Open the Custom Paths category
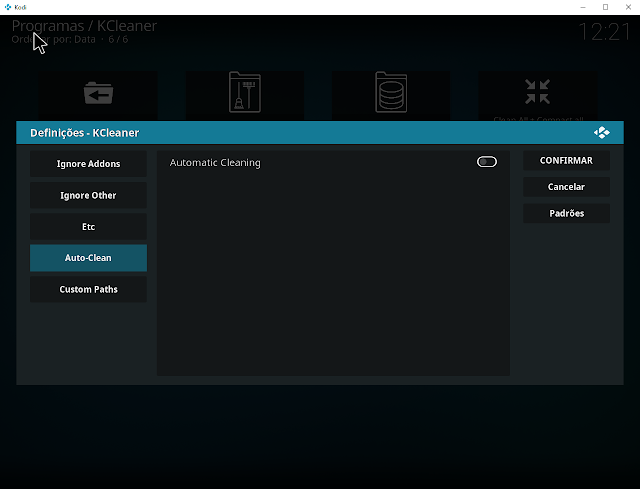 88,289
